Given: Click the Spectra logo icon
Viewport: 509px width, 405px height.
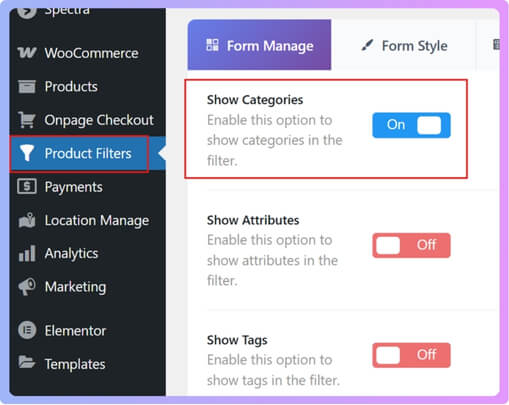Looking at the screenshot, I should (x=27, y=13).
